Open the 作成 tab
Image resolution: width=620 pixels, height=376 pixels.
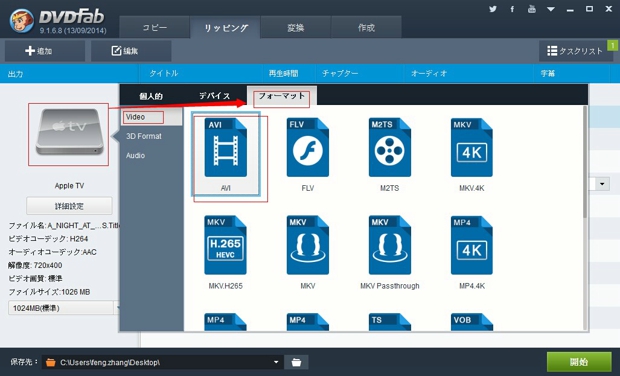click(366, 28)
